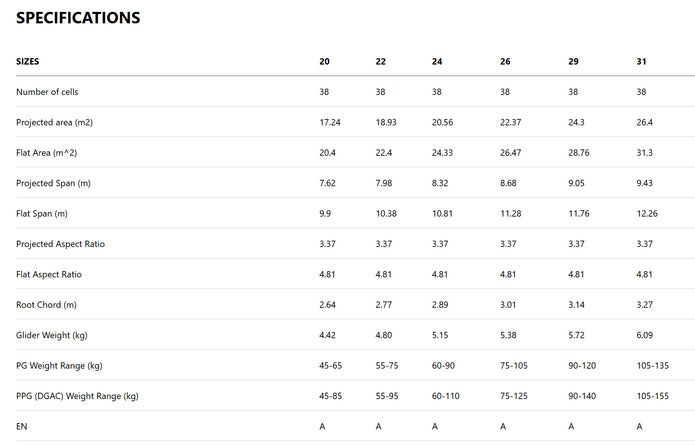This screenshot has height=445, width=695.
Task: Click the SPECIFICATIONS heading
Action: coord(78,18)
